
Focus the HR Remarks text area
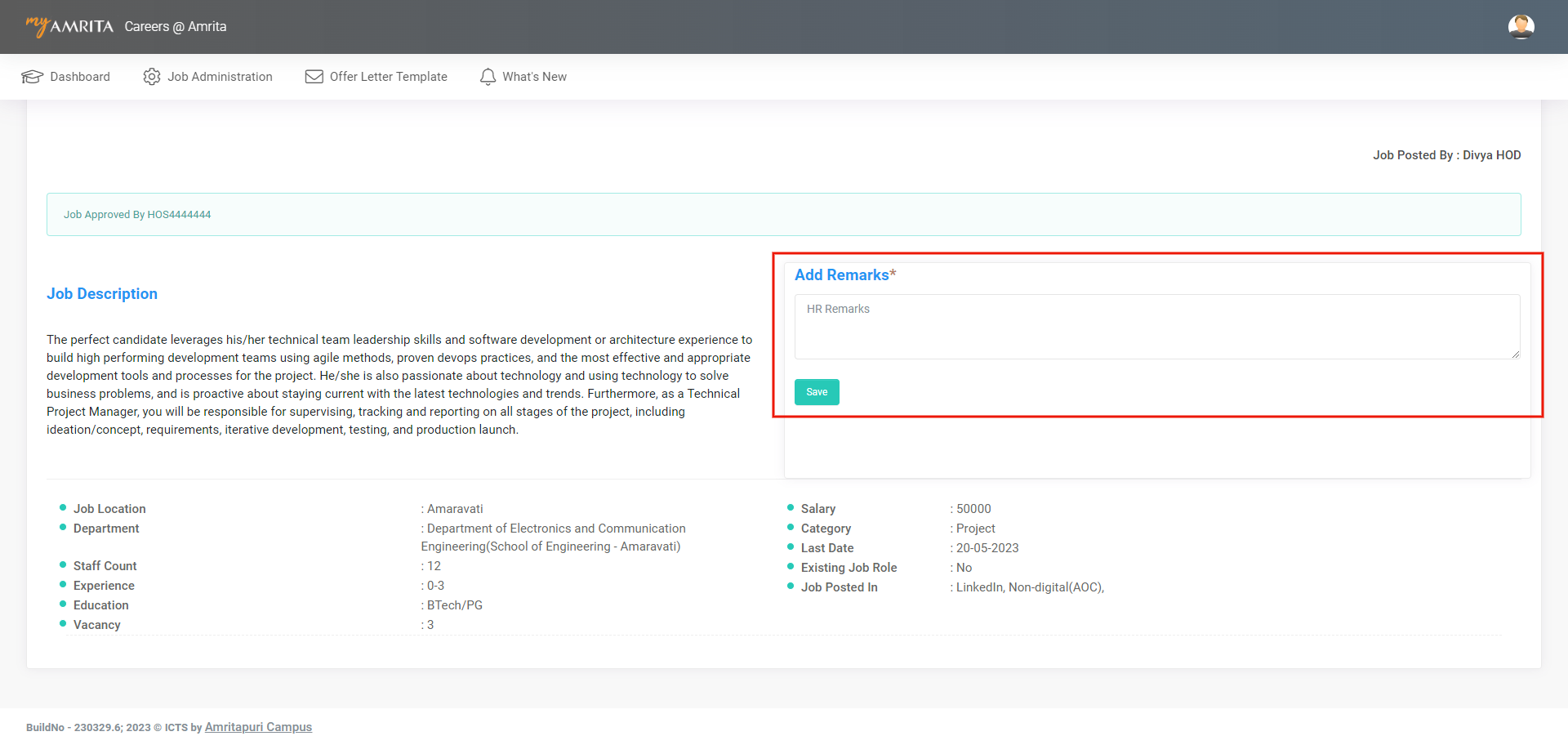pos(1156,327)
